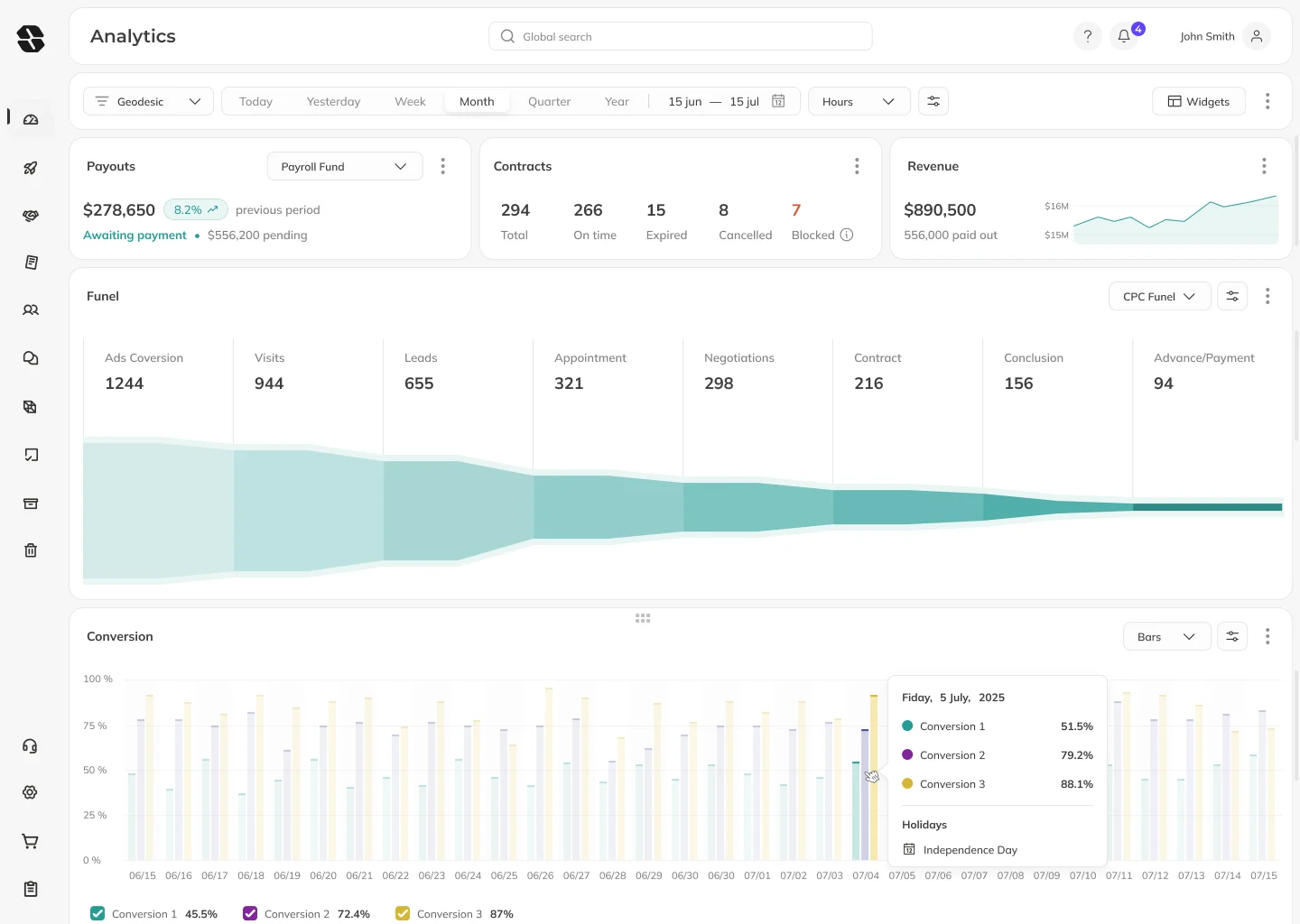Toggle the Conversion 3 checkbox
The width and height of the screenshot is (1300, 924).
click(402, 913)
